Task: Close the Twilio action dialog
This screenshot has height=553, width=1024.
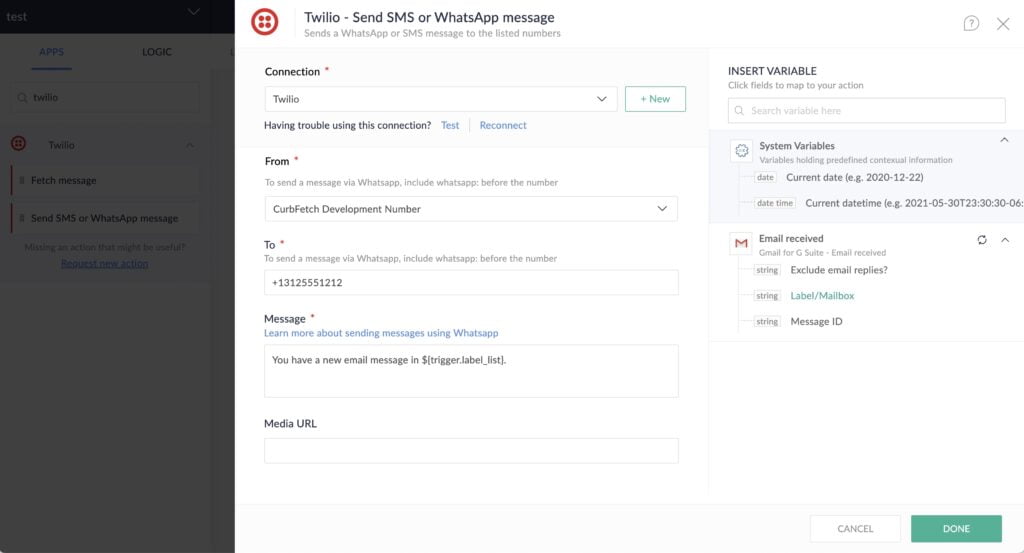Action: tap(1003, 24)
